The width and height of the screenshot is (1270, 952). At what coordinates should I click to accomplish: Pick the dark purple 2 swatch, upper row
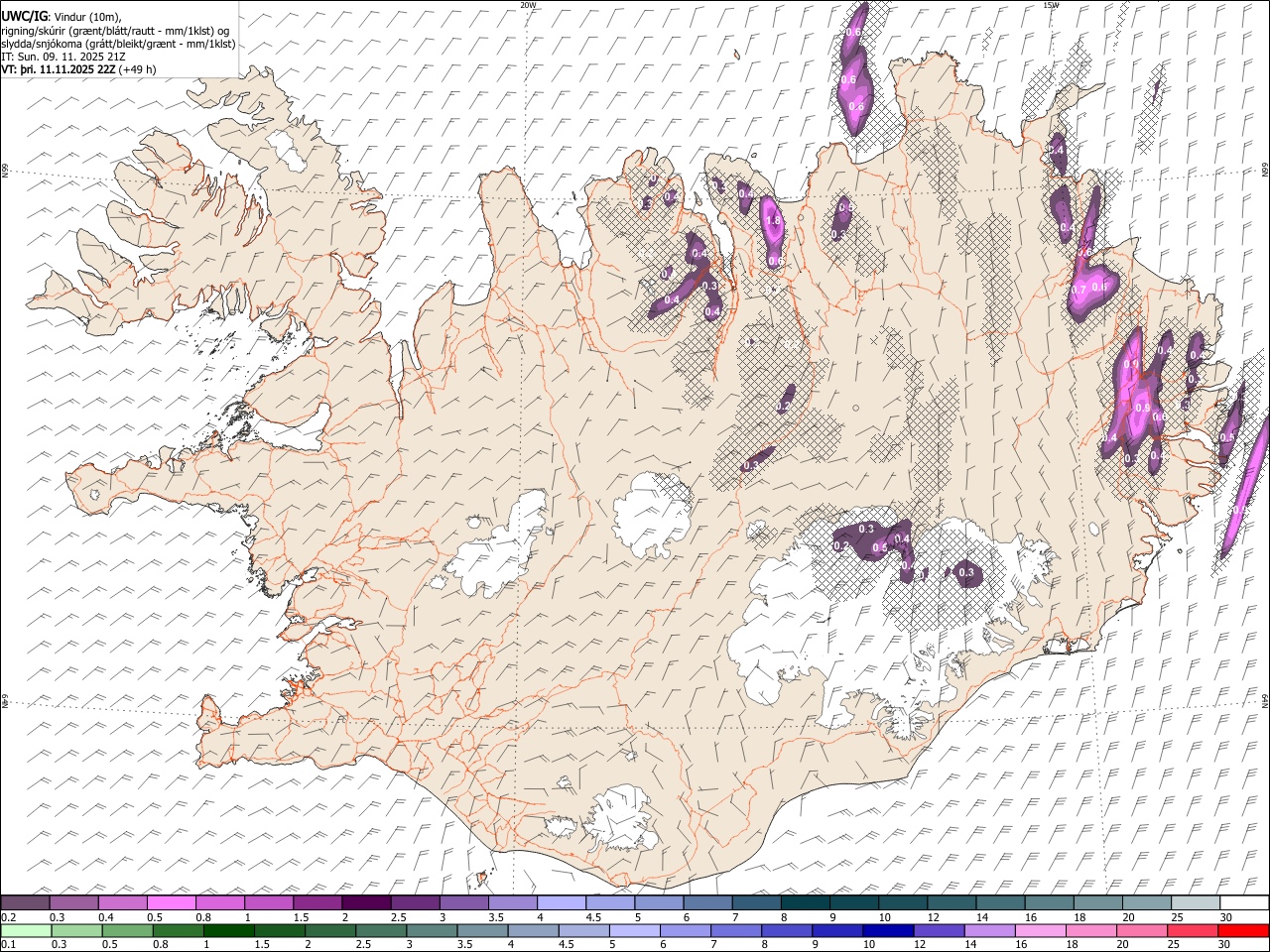(365, 902)
